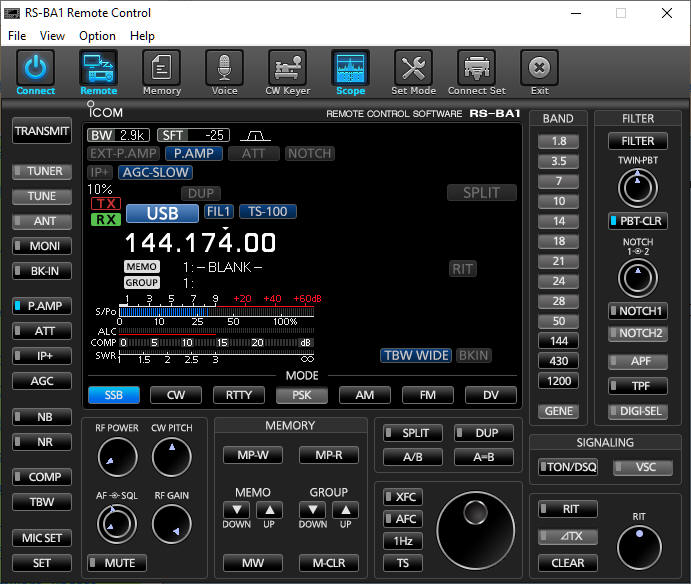Click the MEMO DOWN arrow button
This screenshot has height=584, width=691.
tap(237, 510)
